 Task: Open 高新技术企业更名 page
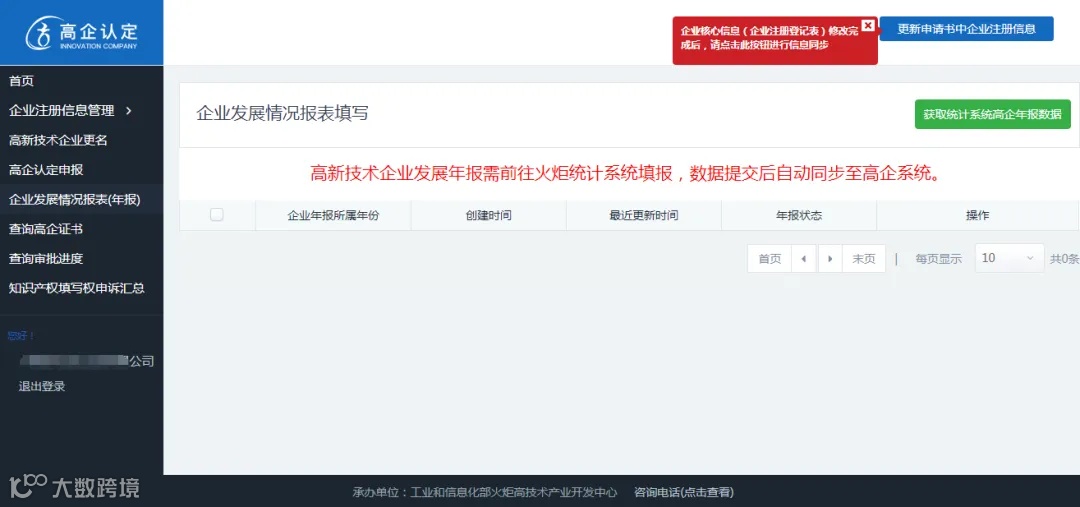[x=59, y=141]
